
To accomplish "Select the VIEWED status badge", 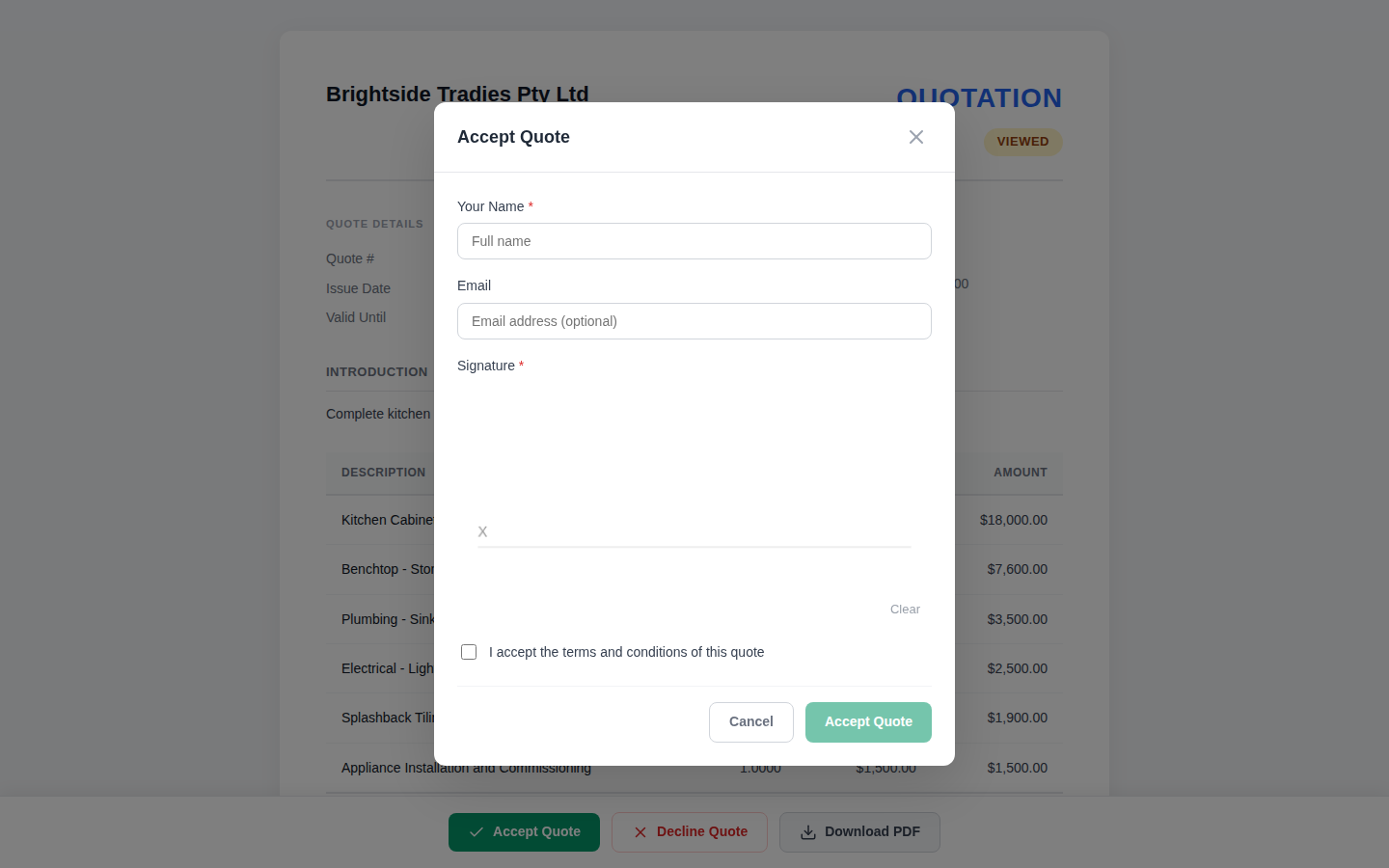I will pos(1022,142).
